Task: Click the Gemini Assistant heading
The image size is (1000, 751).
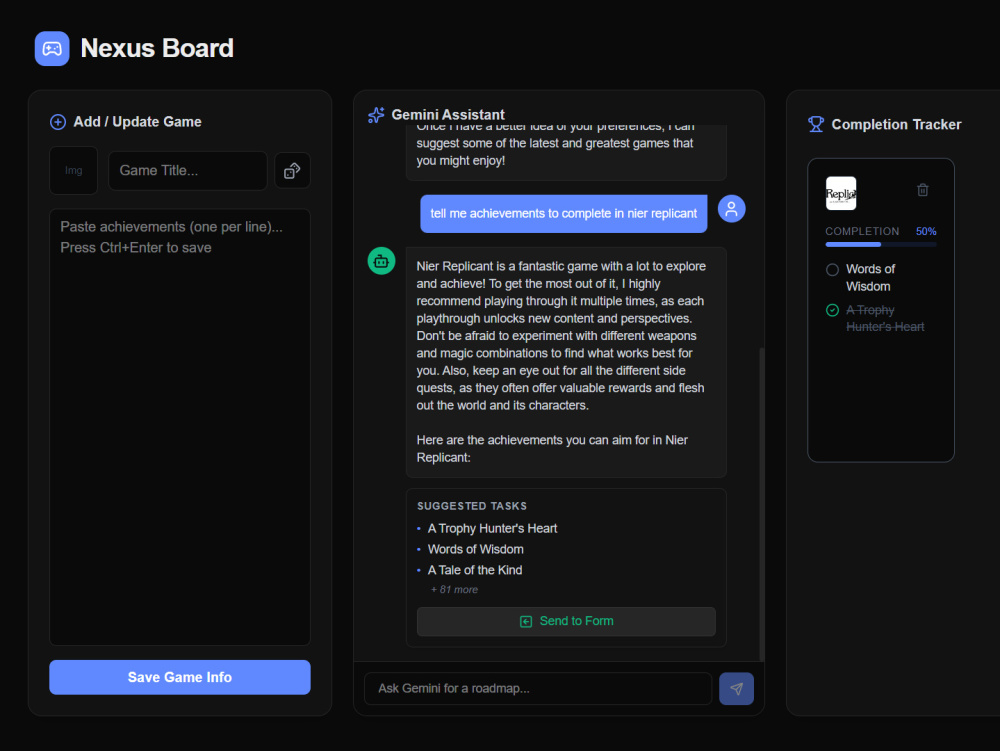Action: tap(448, 115)
